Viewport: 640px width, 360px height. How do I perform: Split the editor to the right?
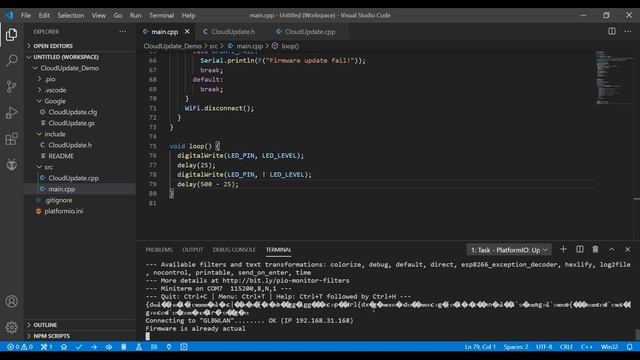pos(611,31)
